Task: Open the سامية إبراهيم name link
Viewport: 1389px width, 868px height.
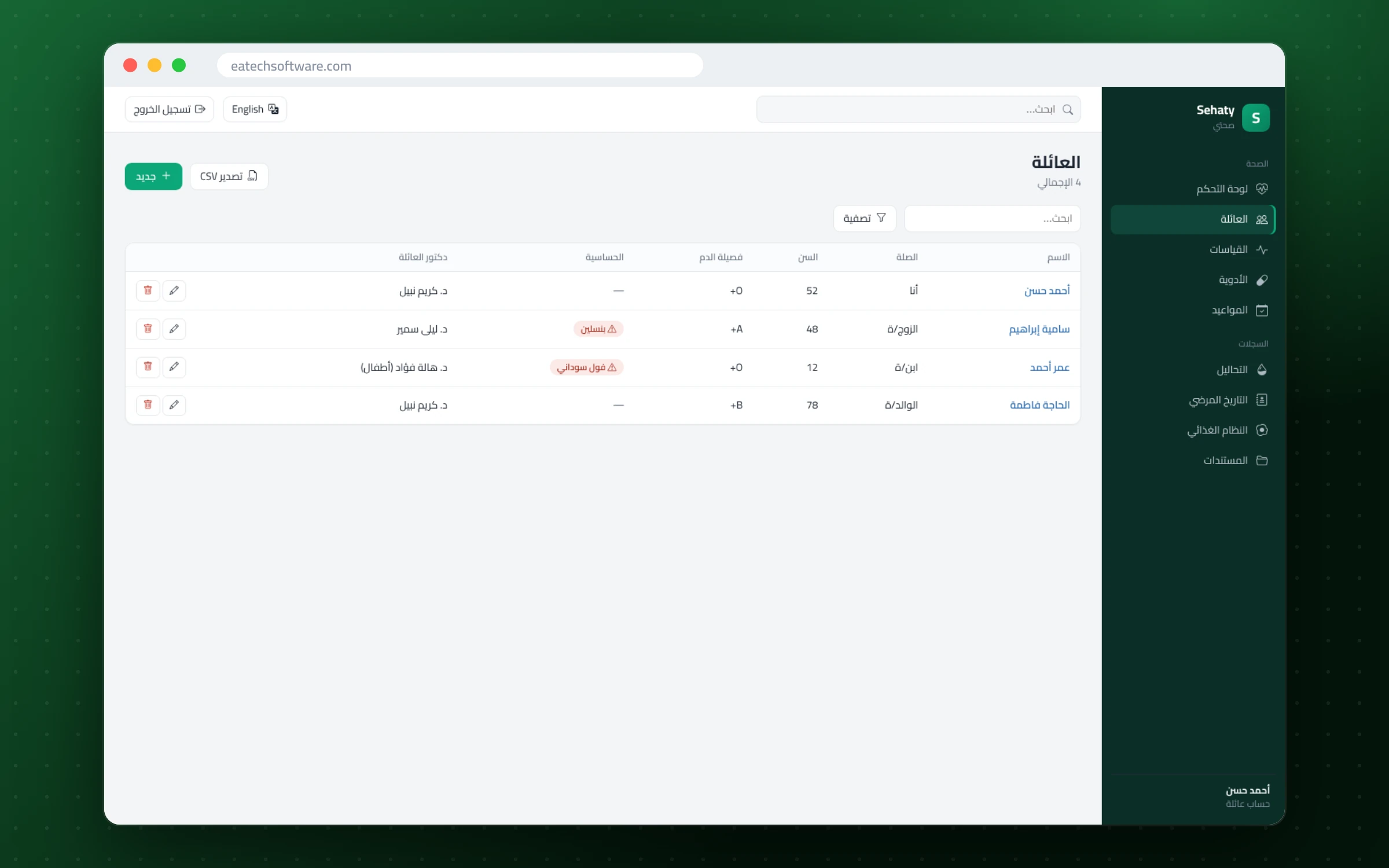Action: (1039, 329)
